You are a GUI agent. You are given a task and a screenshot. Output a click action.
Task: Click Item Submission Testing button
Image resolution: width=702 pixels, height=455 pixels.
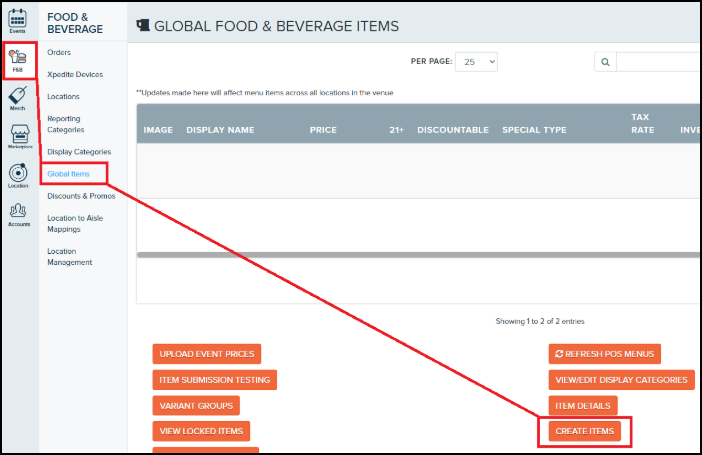click(215, 380)
